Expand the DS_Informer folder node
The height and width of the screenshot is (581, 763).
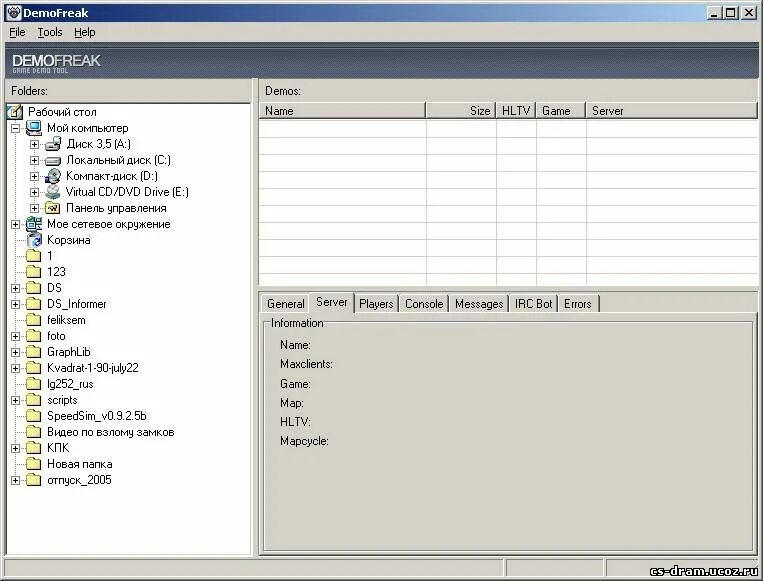point(16,305)
